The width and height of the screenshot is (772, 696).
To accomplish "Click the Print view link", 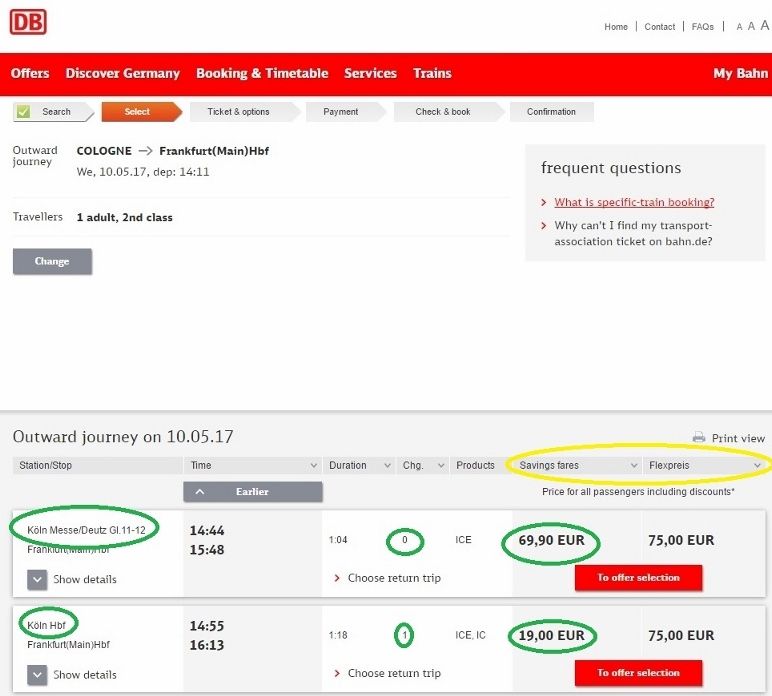I will point(738,438).
